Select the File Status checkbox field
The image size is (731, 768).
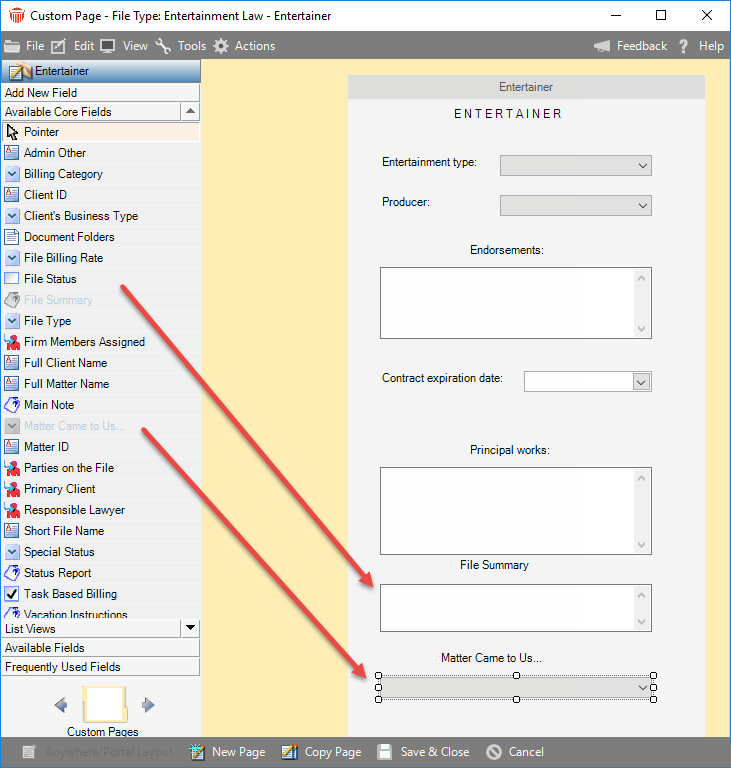pyautogui.click(x=12, y=279)
